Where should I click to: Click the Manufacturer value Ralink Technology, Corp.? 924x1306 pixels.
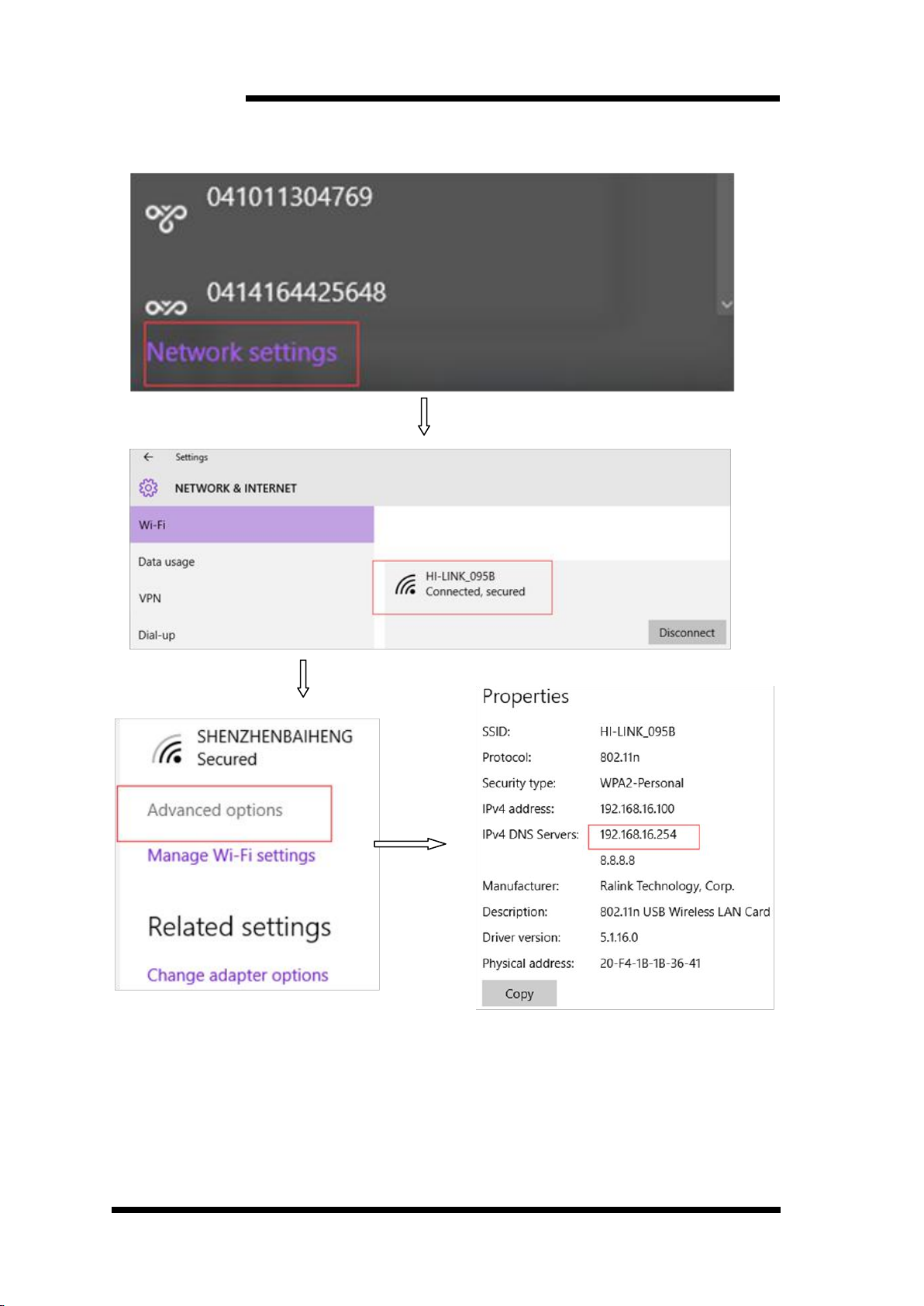(x=667, y=886)
